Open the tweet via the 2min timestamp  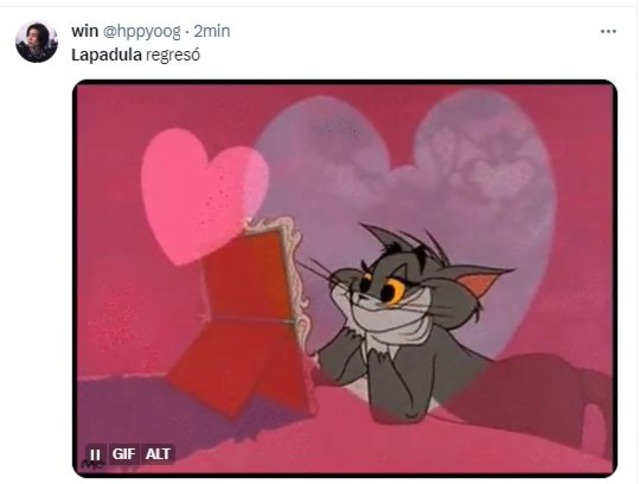tap(212, 31)
